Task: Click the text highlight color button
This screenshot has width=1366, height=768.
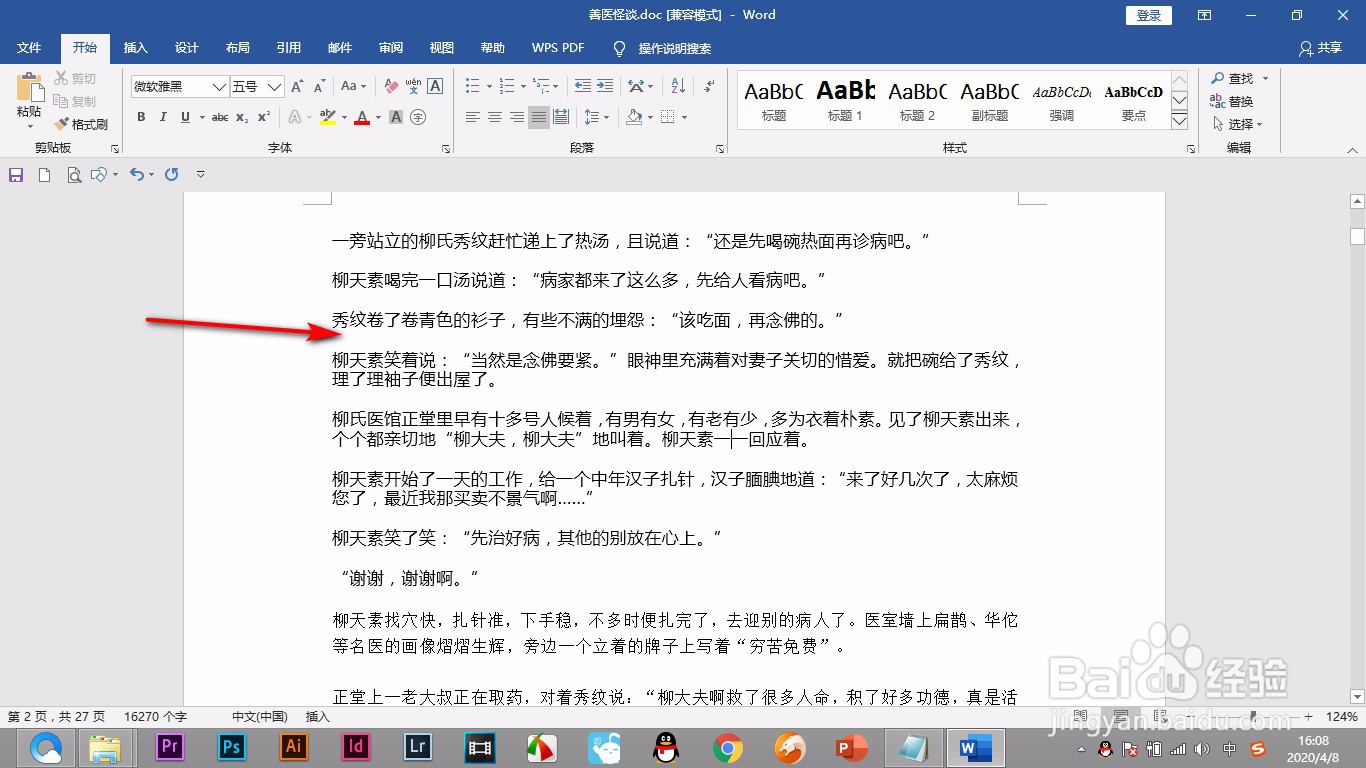Action: (327, 117)
